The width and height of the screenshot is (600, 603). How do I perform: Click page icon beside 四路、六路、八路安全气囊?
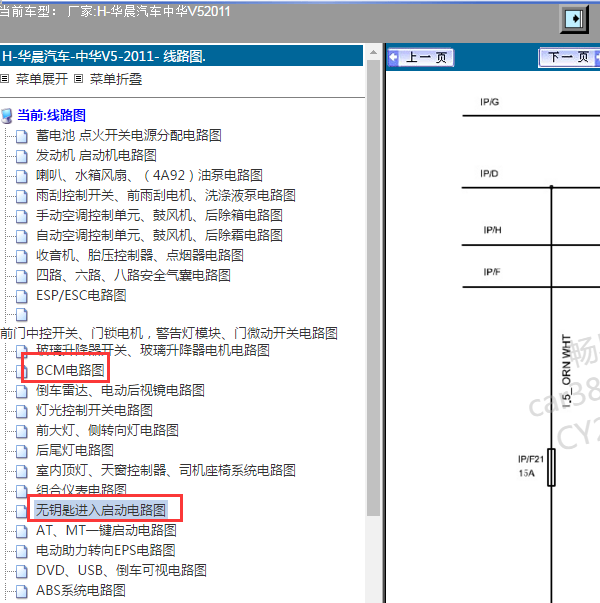click(22, 276)
